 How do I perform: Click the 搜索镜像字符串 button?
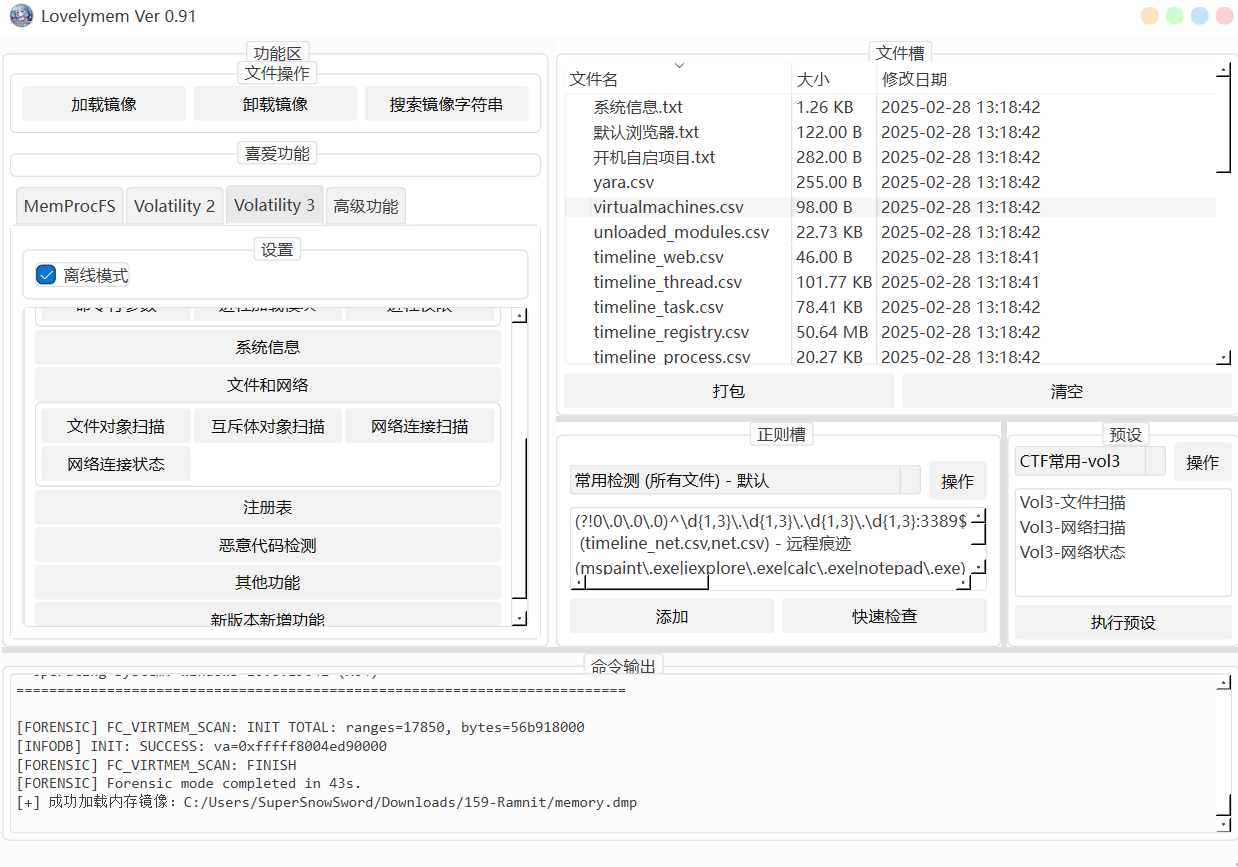(x=446, y=104)
